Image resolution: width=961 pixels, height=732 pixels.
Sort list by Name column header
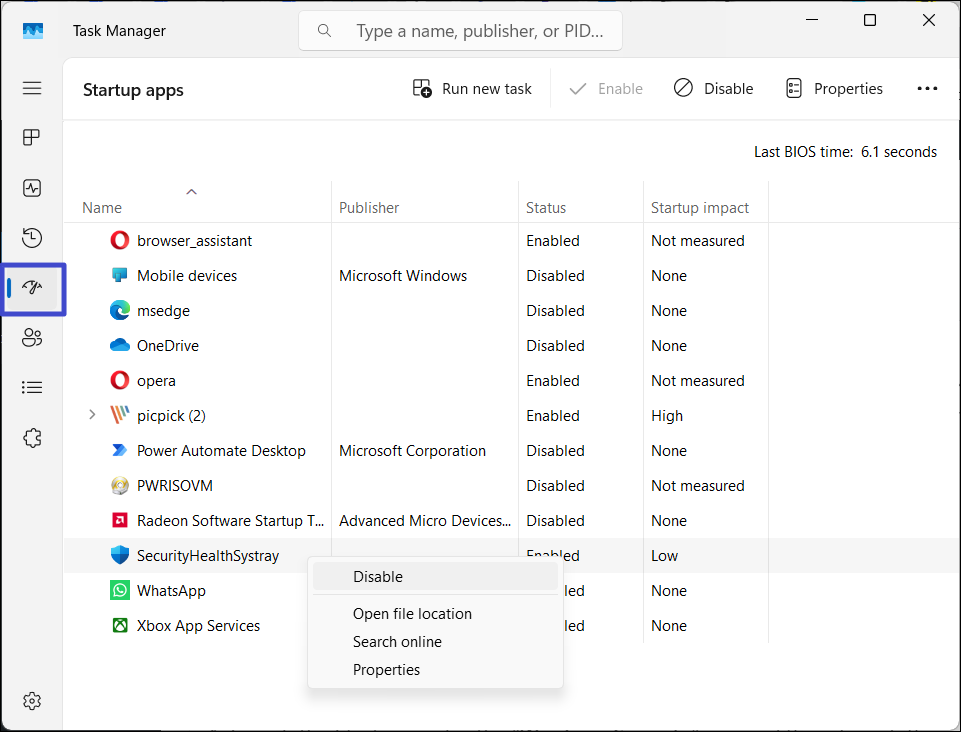point(102,208)
